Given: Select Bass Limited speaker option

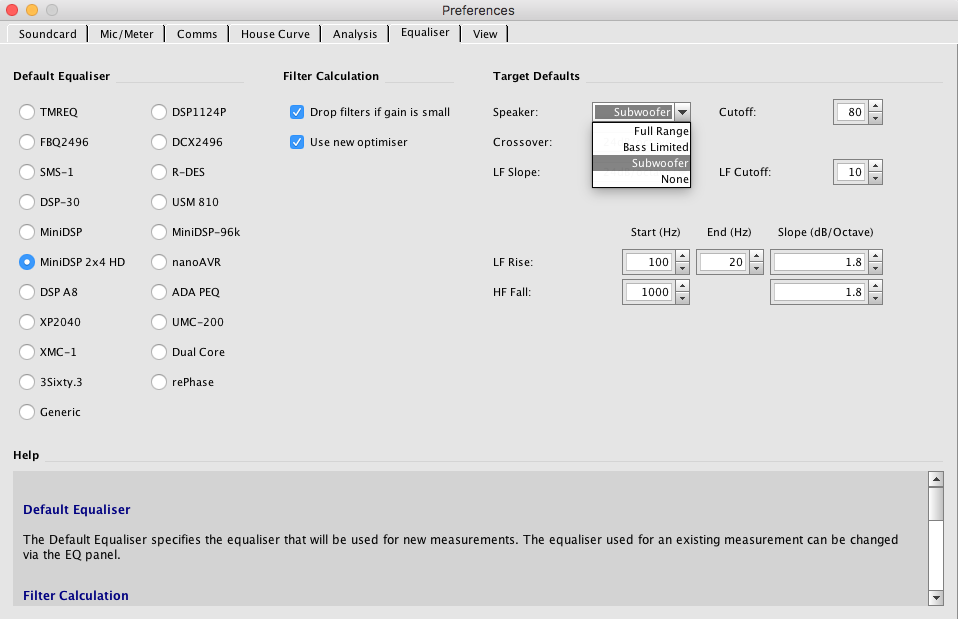Looking at the screenshot, I should [642, 147].
